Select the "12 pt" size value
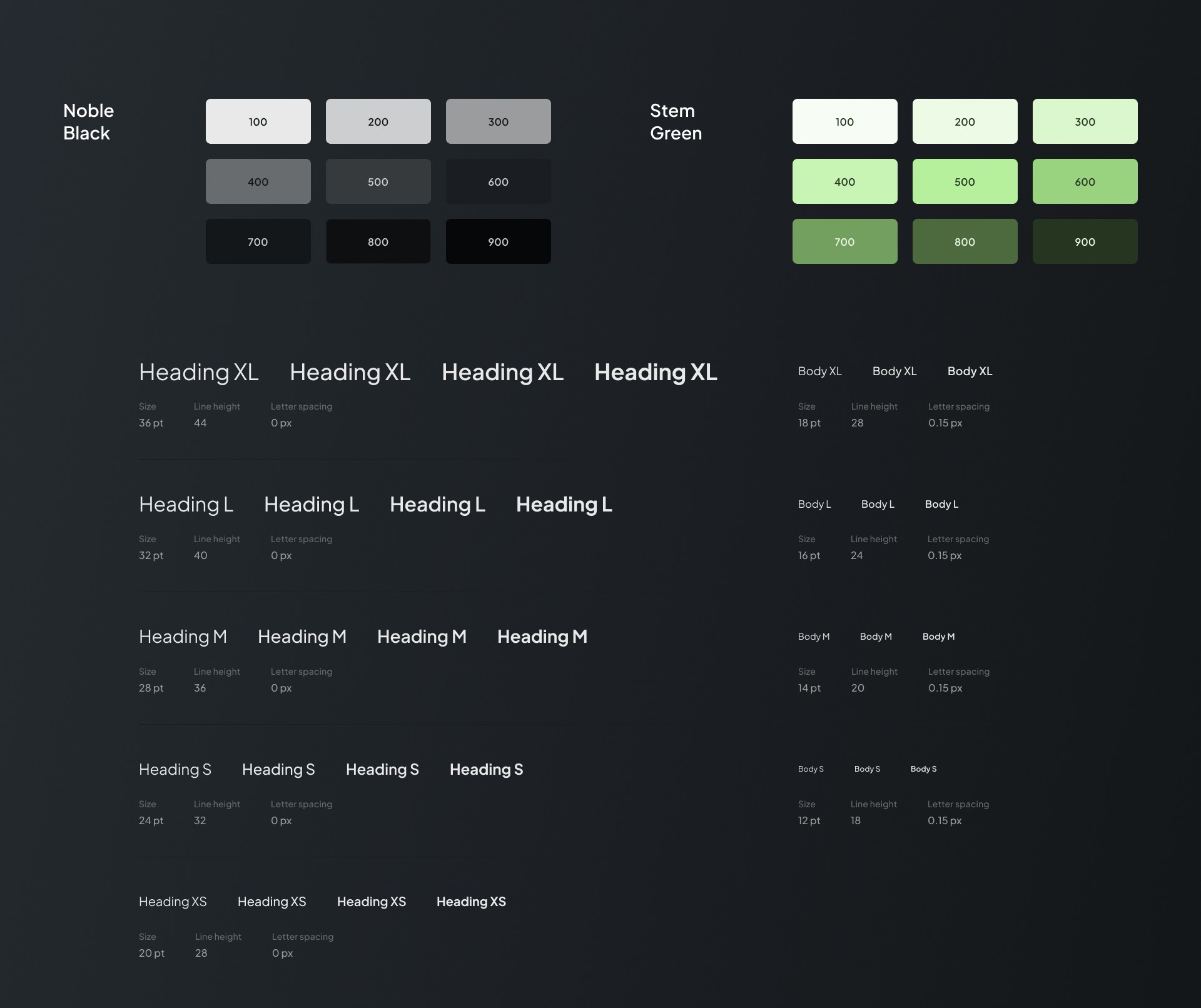Screen dimensions: 1201x1008 tap(809, 821)
